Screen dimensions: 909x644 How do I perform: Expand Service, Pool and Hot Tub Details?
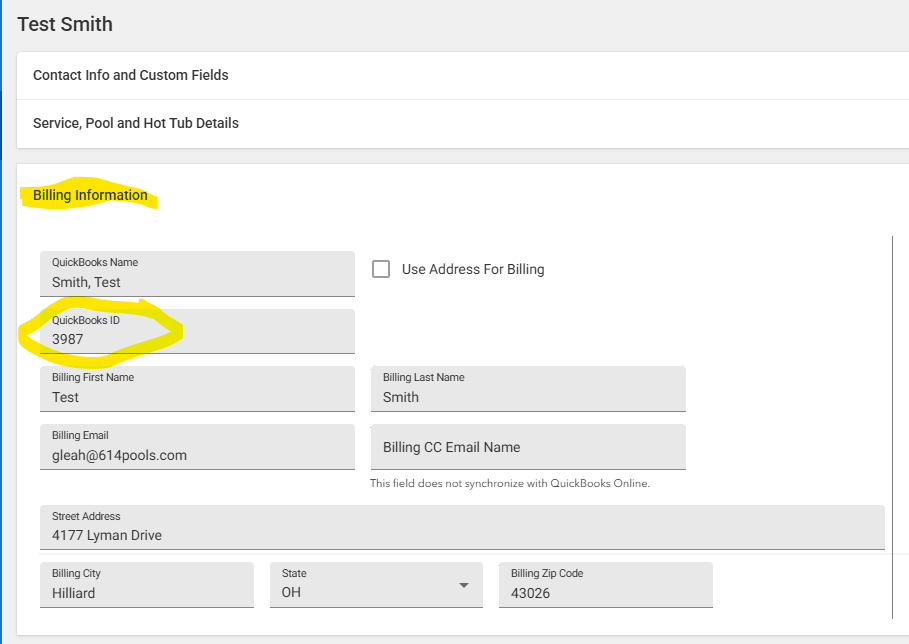136,123
